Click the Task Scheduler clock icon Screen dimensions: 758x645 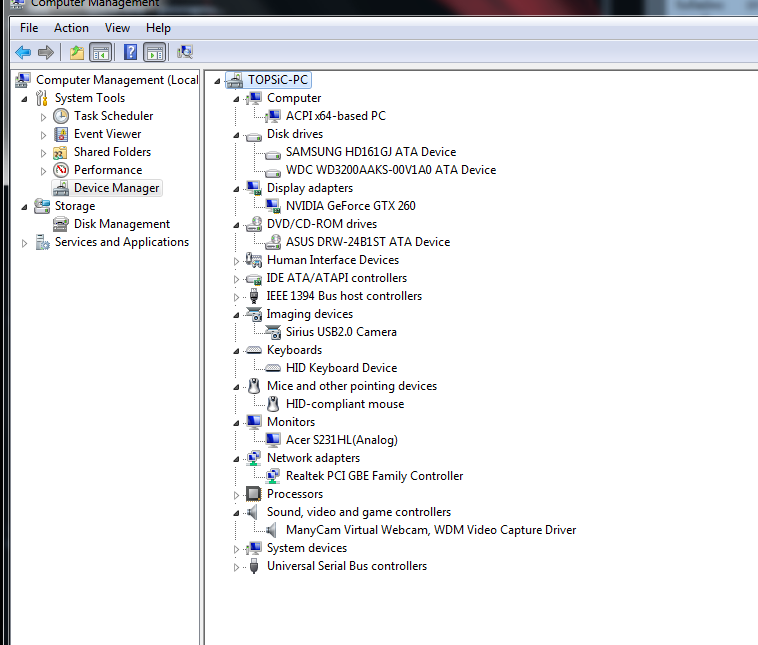(61, 116)
